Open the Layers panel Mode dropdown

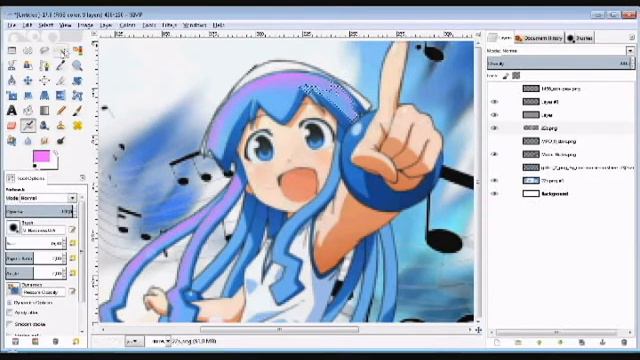point(560,51)
